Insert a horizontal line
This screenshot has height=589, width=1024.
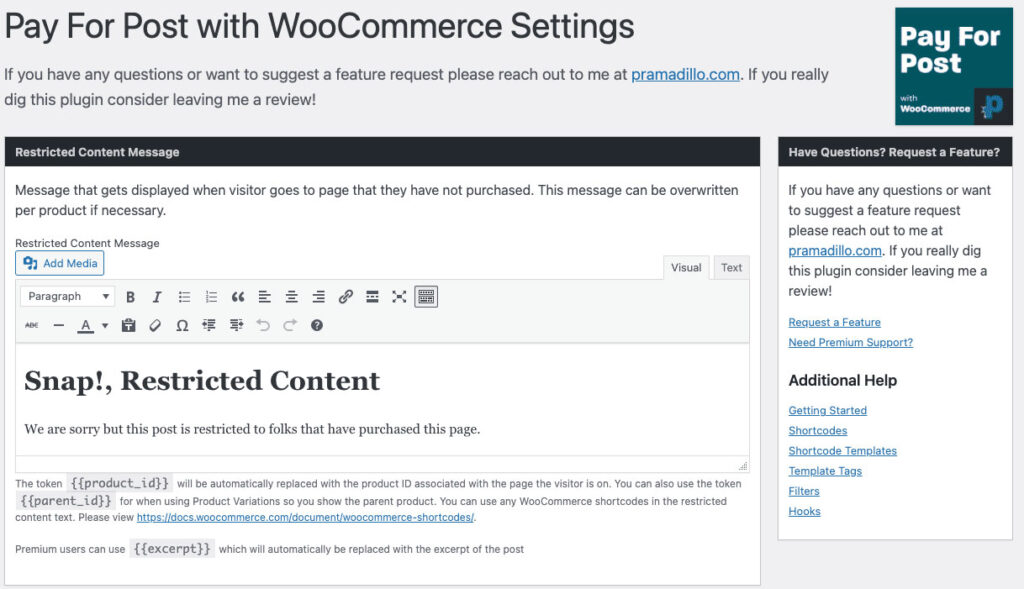point(59,325)
